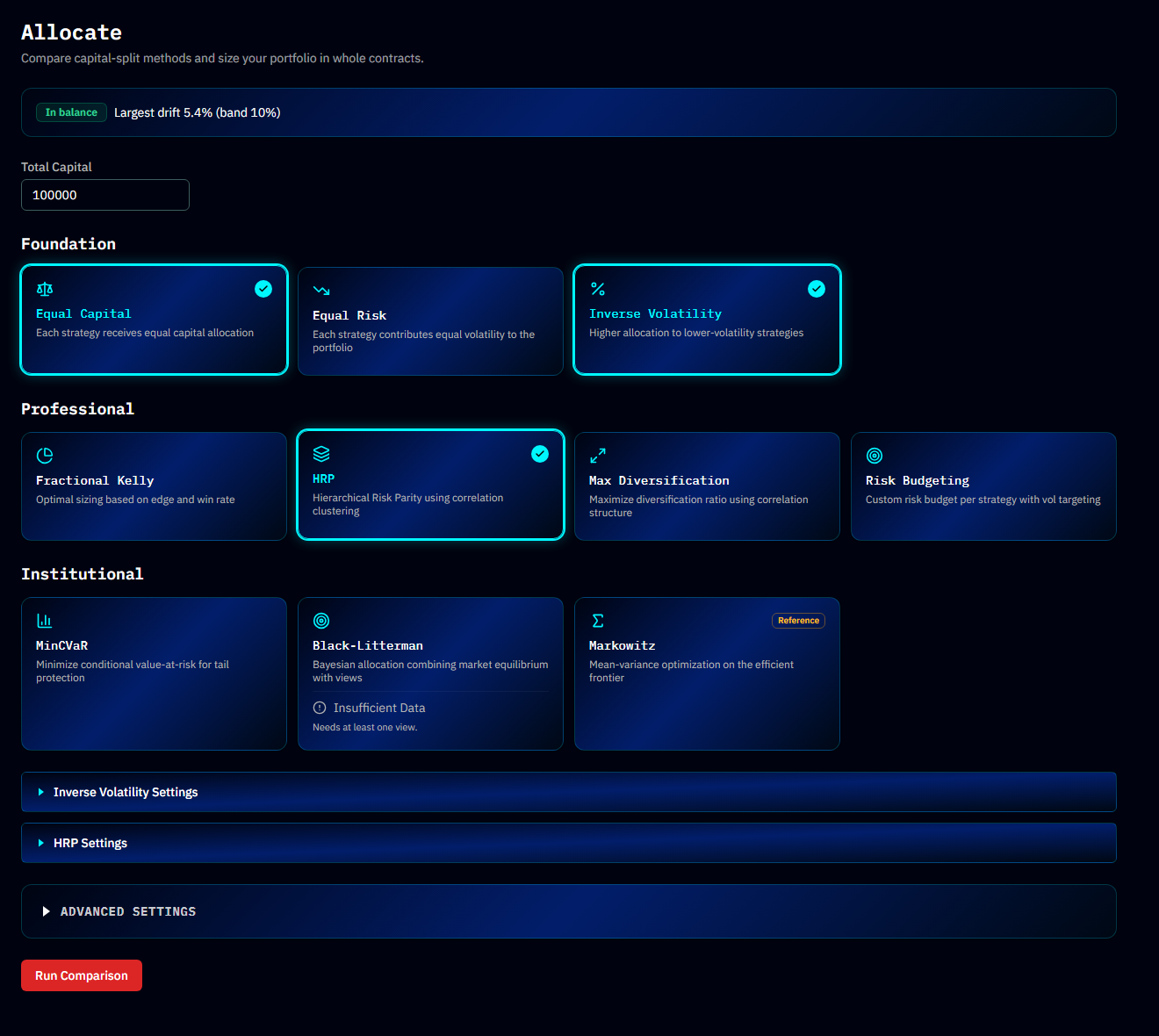Click 'Each strategy contributes equal volatility' description
This screenshot has width=1159, height=1036.
(424, 341)
